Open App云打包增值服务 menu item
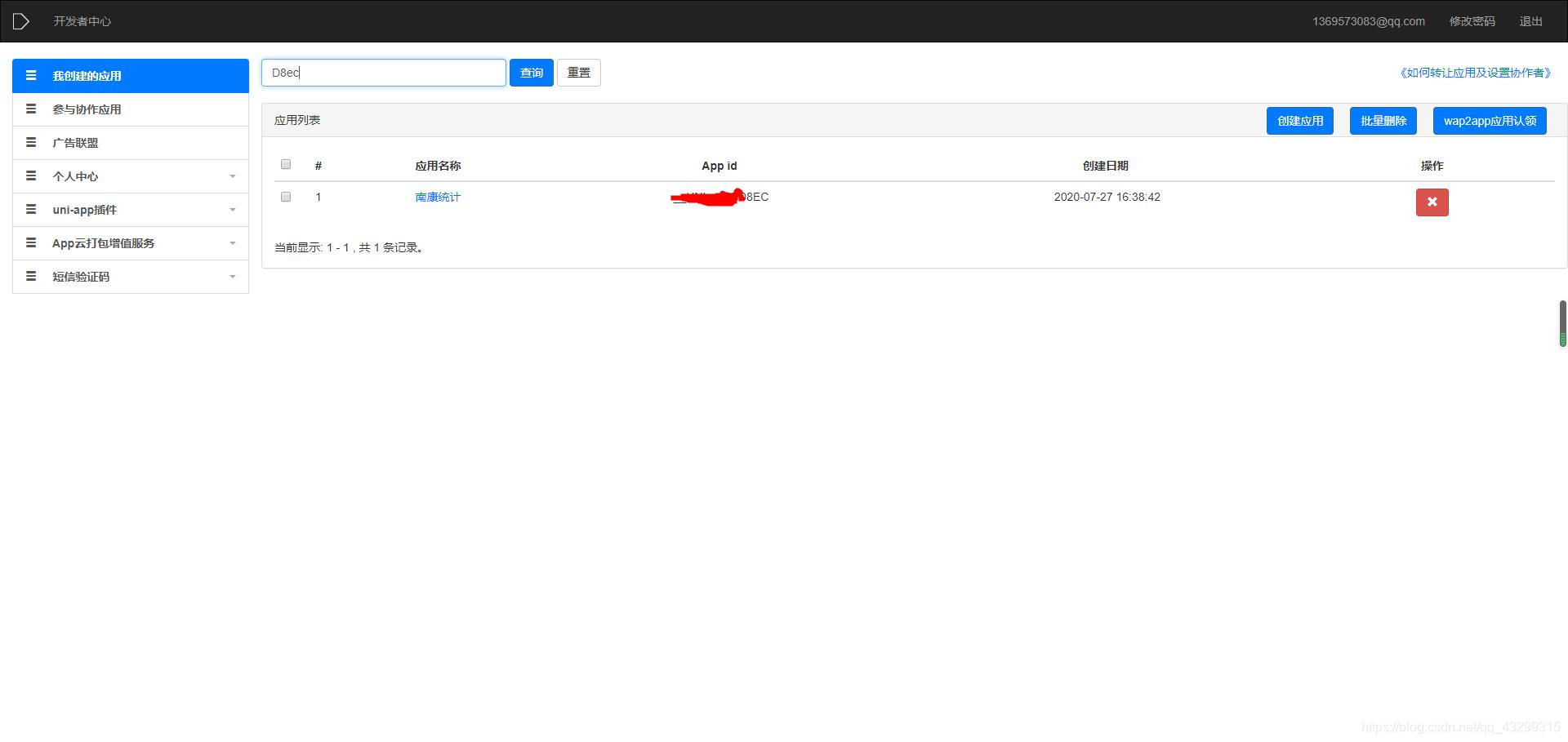 pos(131,243)
